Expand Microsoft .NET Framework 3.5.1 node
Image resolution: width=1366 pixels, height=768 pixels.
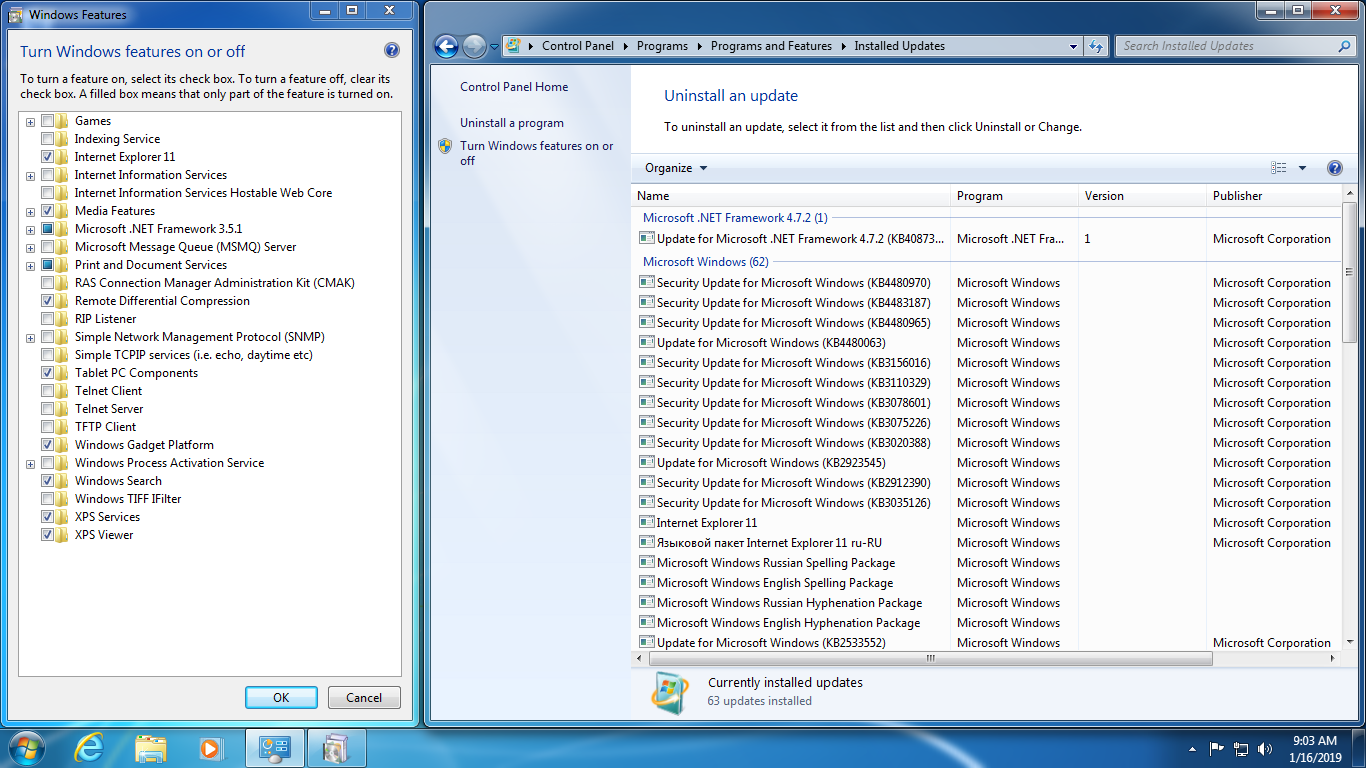(x=31, y=229)
